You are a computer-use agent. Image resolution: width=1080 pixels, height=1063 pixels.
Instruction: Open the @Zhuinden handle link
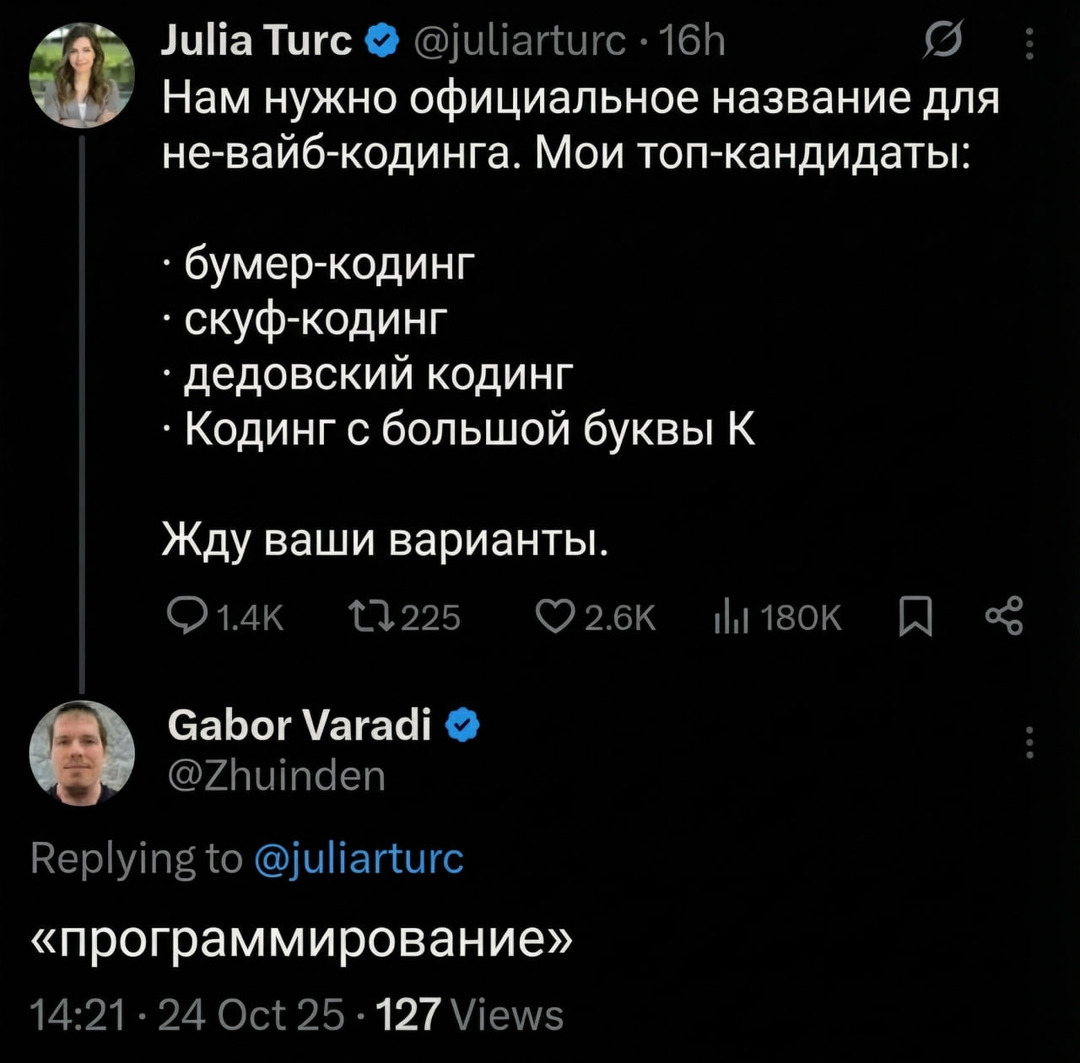coord(274,775)
